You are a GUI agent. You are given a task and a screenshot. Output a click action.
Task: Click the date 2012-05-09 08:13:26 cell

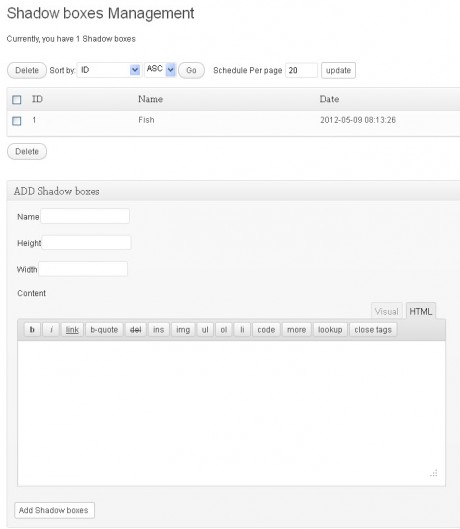click(358, 120)
